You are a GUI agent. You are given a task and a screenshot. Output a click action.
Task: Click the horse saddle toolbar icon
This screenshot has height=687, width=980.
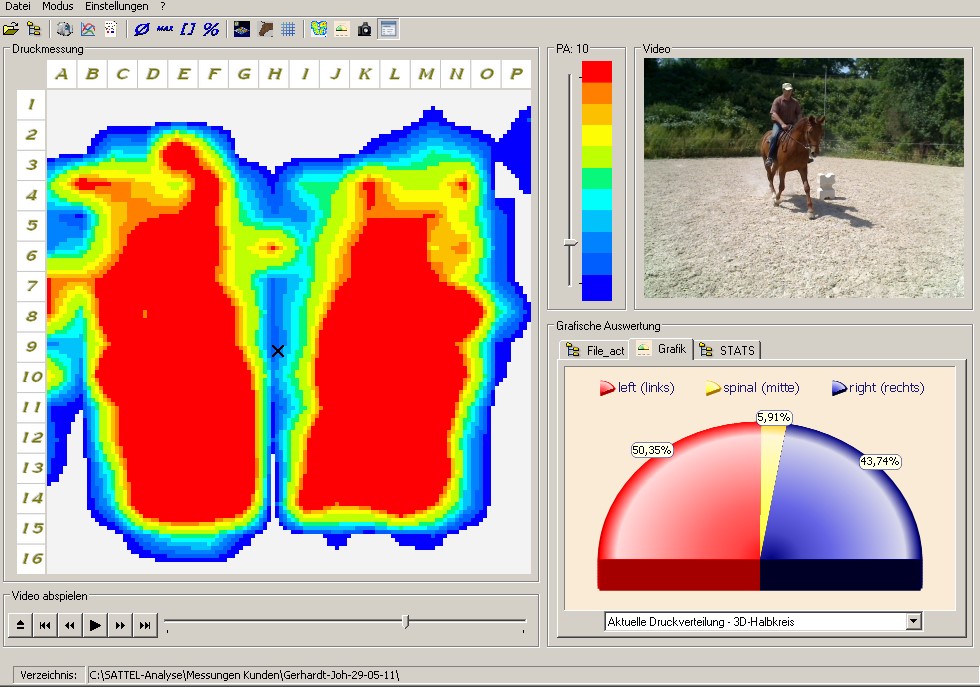click(x=265, y=29)
